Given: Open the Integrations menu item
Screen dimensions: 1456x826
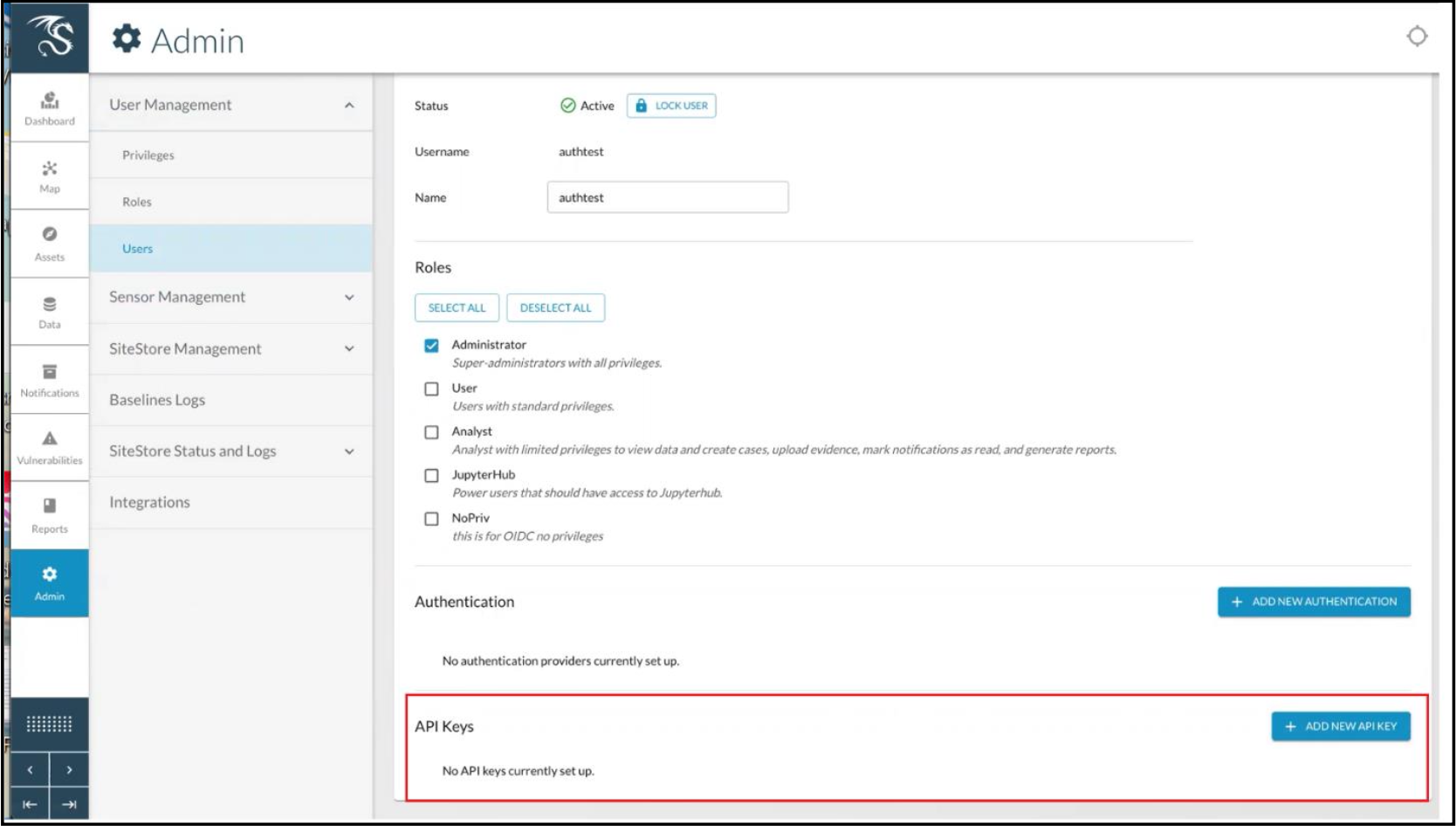Looking at the screenshot, I should pyautogui.click(x=149, y=502).
